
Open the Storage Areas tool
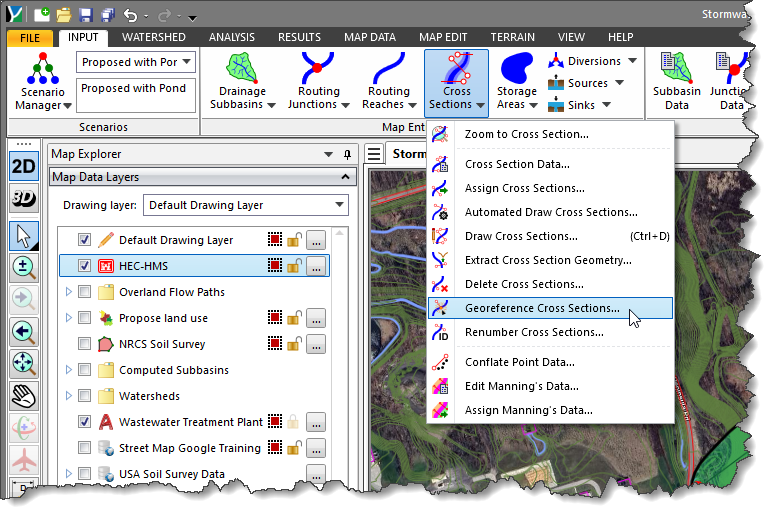(x=517, y=82)
